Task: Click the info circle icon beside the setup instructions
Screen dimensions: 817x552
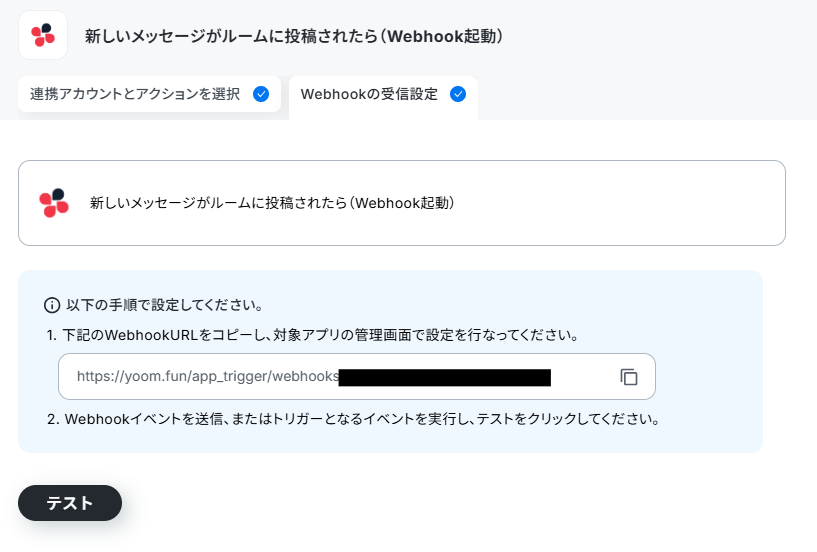Action: tap(52, 305)
